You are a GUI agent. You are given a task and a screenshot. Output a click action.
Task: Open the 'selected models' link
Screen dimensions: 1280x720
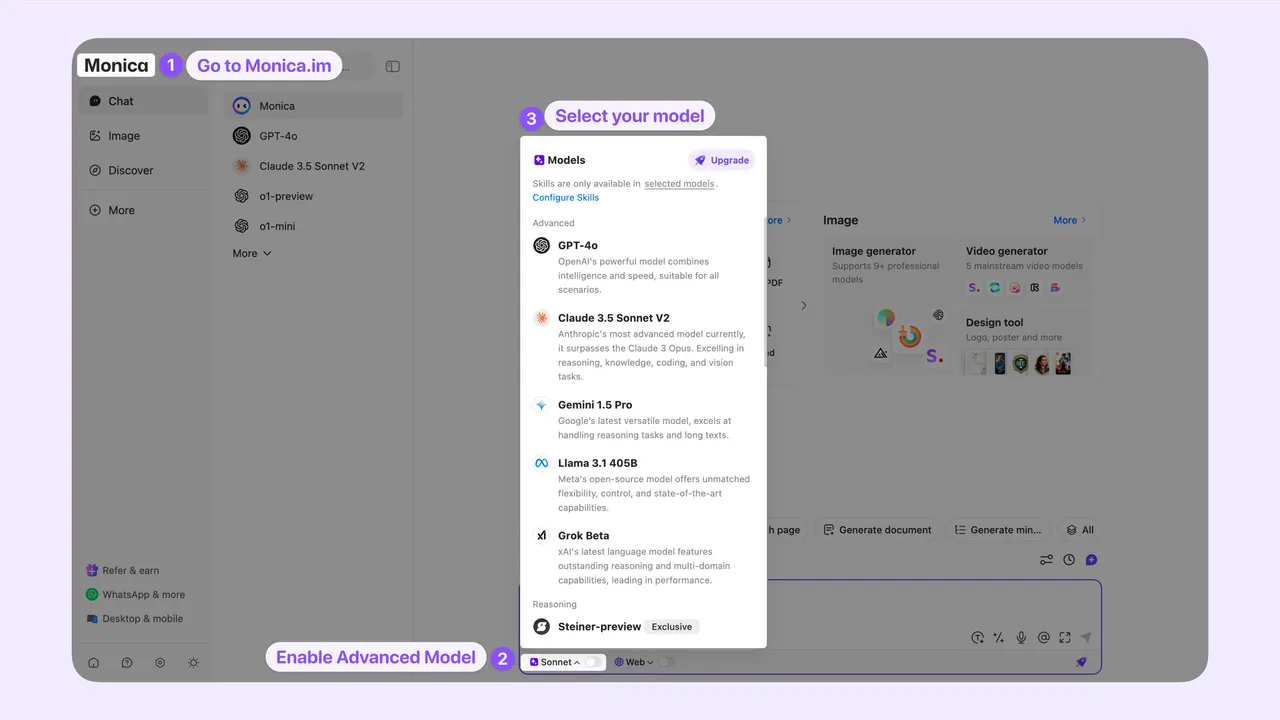(680, 184)
